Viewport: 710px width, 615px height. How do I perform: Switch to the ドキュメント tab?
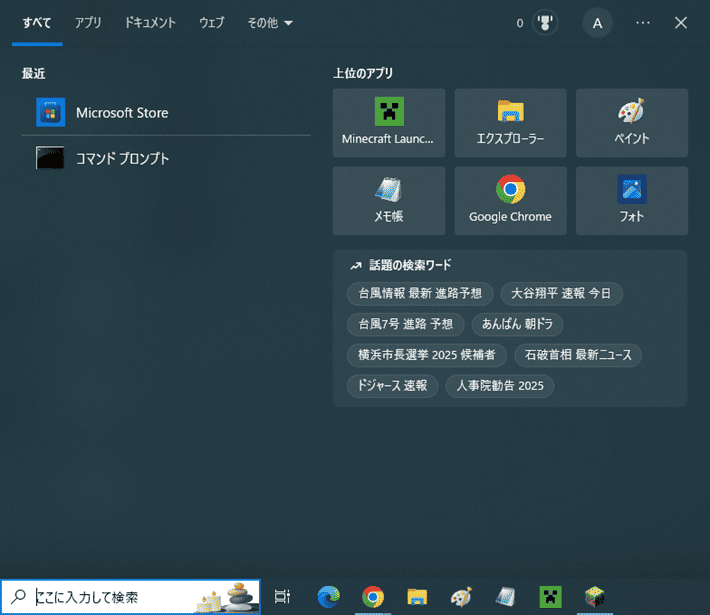(x=150, y=23)
